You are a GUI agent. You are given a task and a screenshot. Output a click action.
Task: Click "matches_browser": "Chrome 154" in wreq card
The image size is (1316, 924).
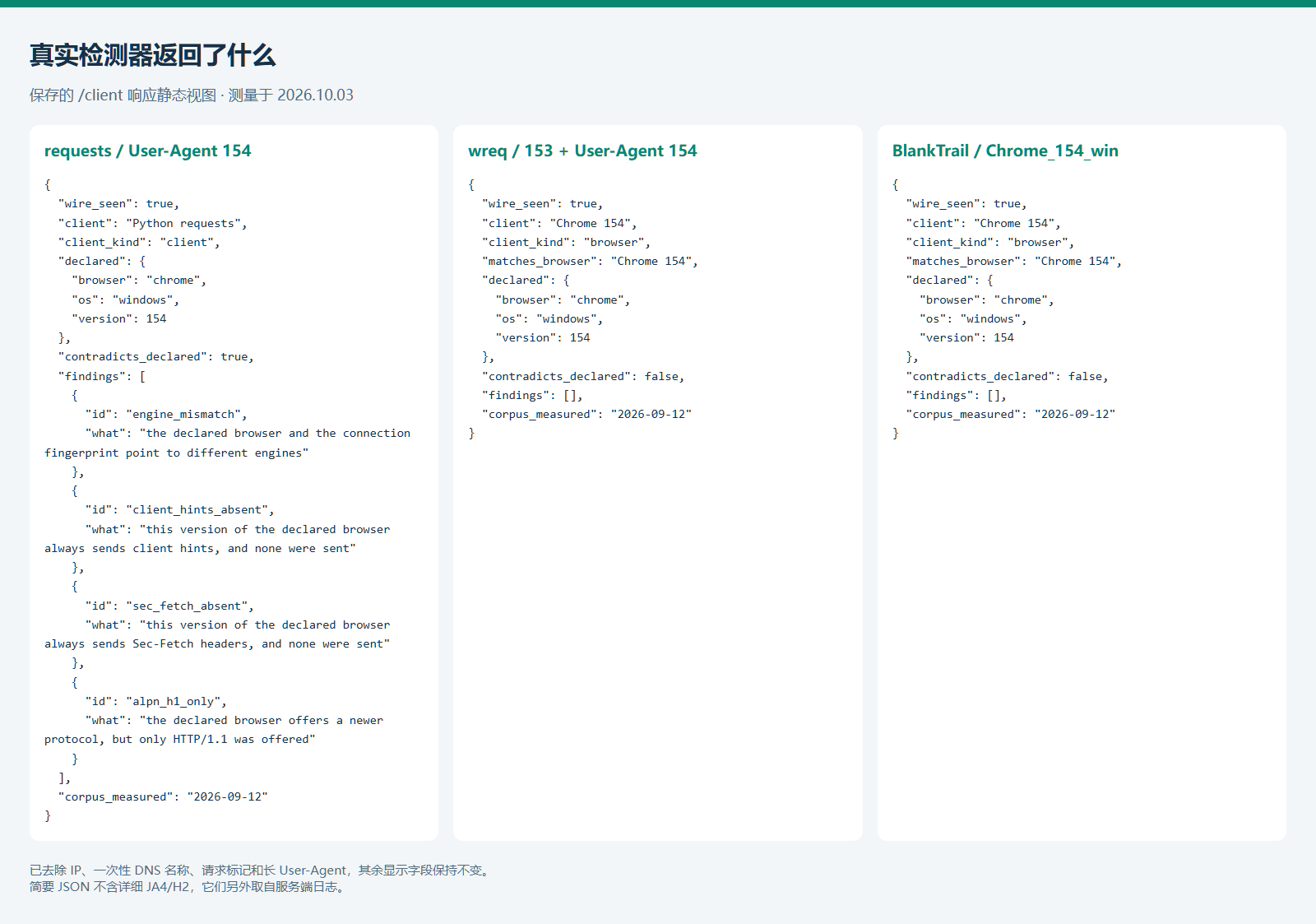590,261
